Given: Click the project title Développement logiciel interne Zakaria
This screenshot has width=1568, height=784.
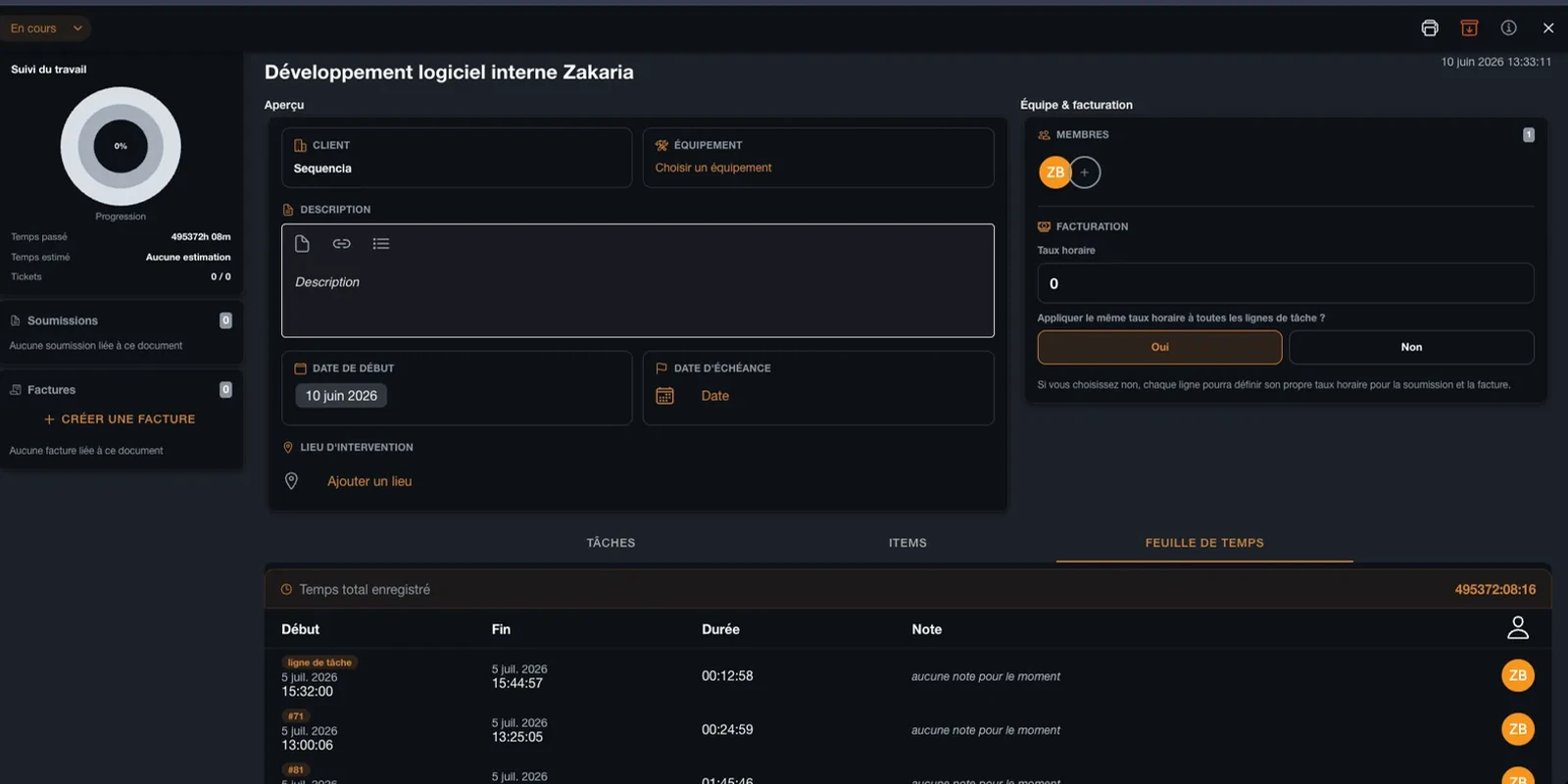Looking at the screenshot, I should pyautogui.click(x=449, y=72).
